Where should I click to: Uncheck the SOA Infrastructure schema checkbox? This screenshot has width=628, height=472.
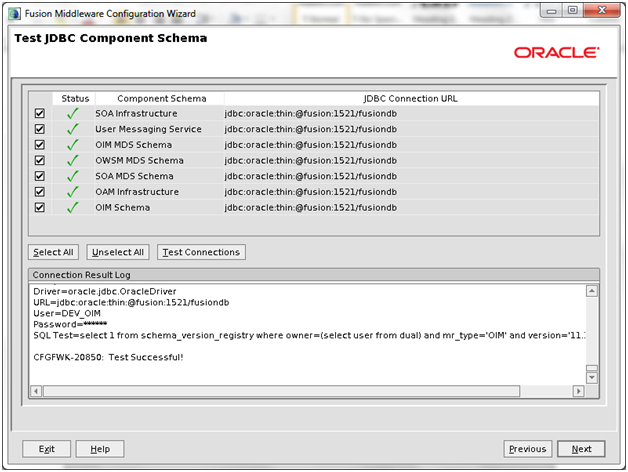(x=40, y=113)
